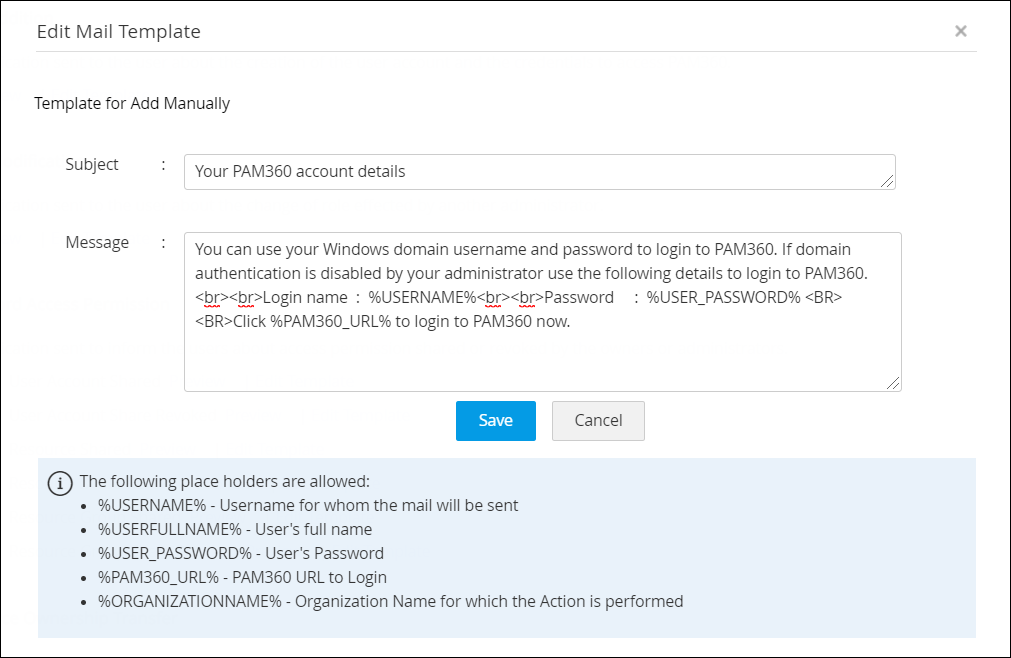Close the Edit Mail Template dialog

pyautogui.click(x=960, y=31)
